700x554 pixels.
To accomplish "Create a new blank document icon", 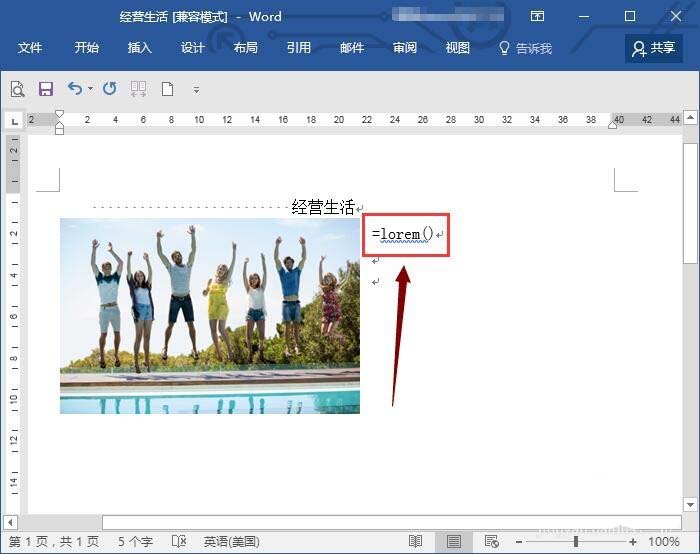I will (x=167, y=89).
